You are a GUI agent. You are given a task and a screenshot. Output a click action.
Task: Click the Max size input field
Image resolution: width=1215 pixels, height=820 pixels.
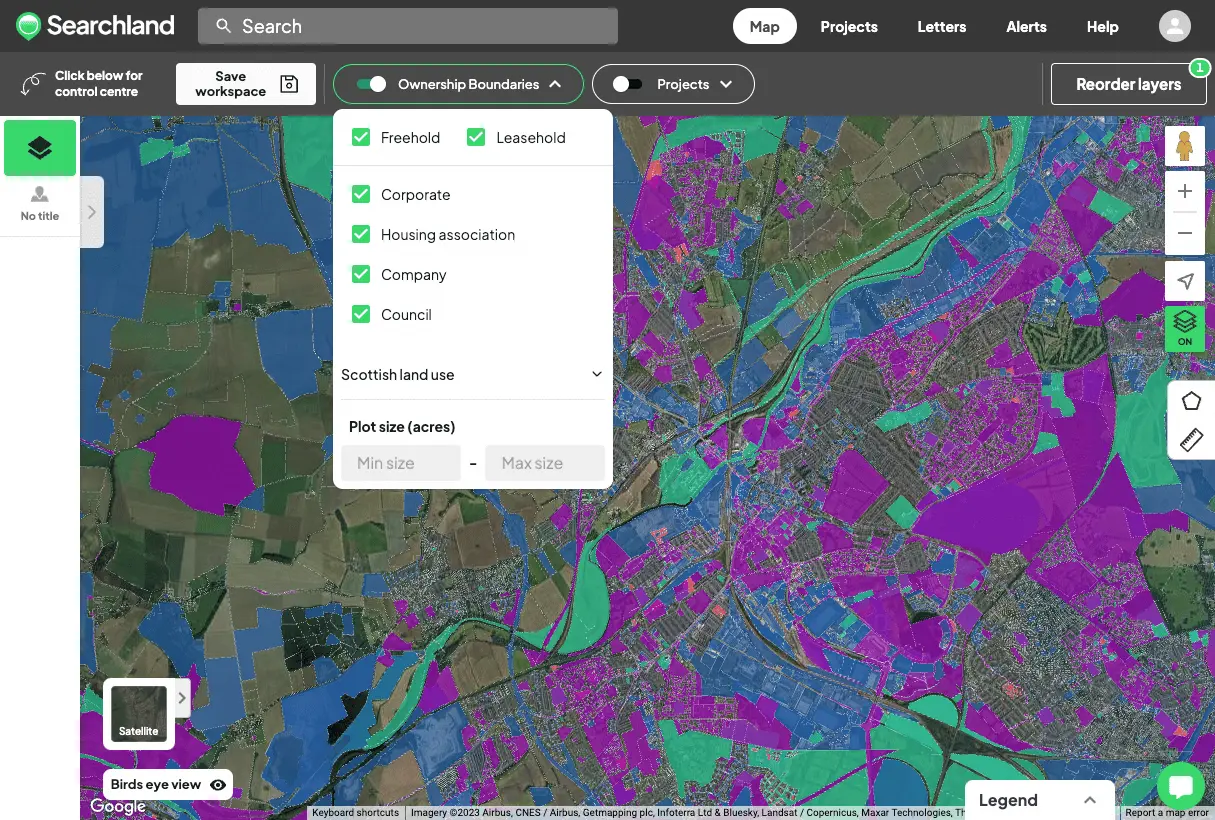click(545, 463)
